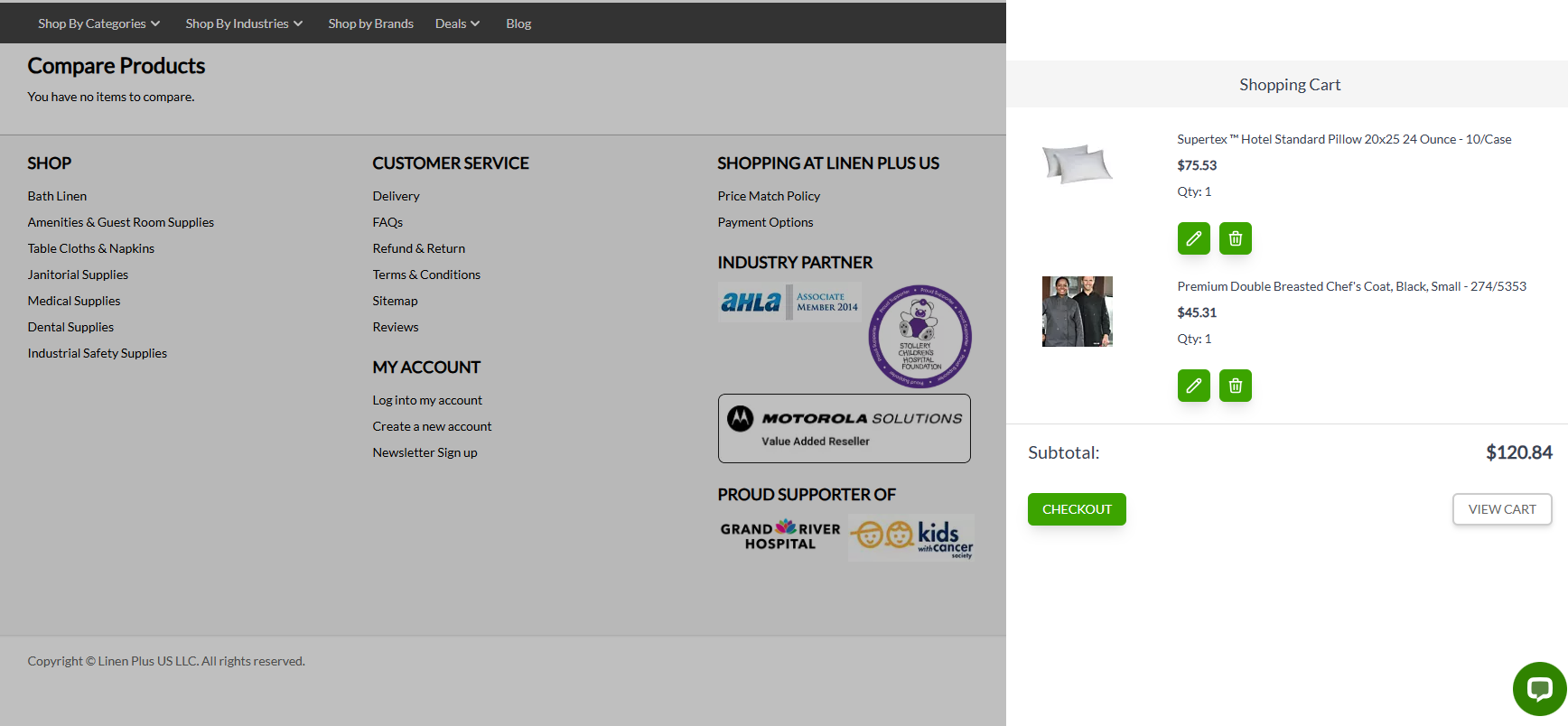Edit the Supertex Hotel Standard Pillow item
The image size is (1568, 726).
coord(1193,238)
